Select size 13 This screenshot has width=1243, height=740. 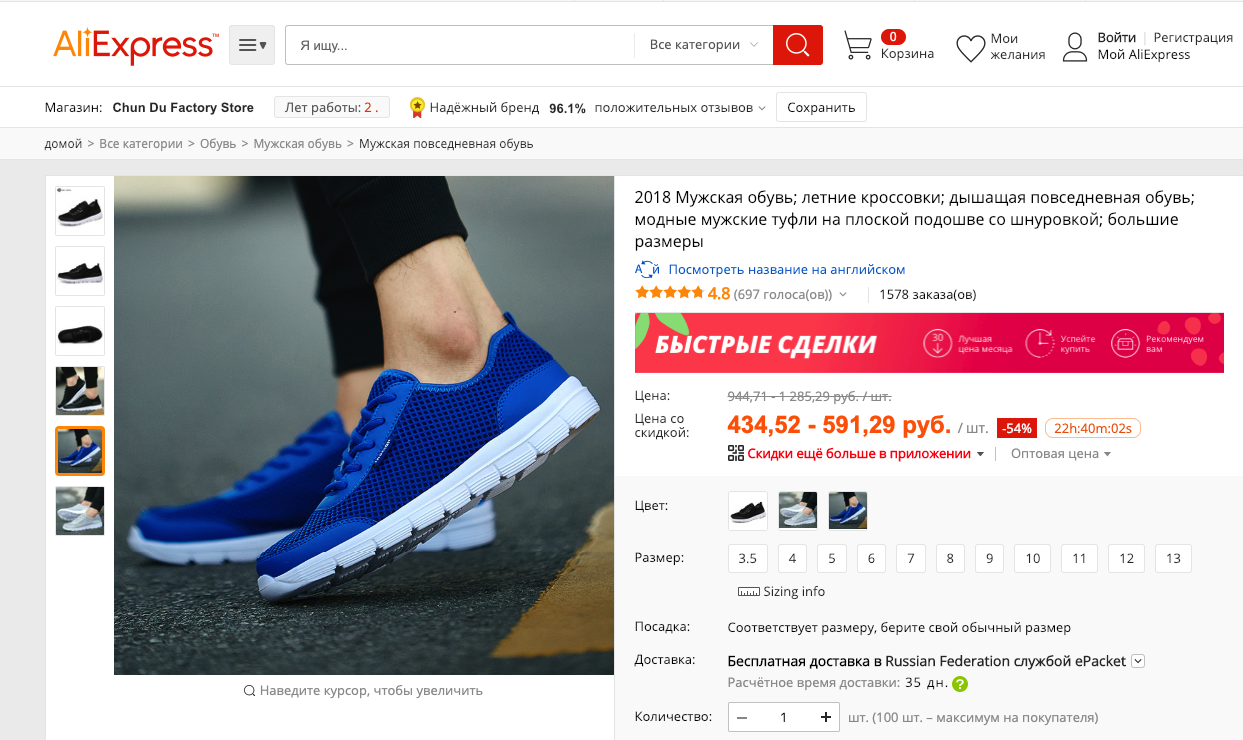coord(1173,558)
